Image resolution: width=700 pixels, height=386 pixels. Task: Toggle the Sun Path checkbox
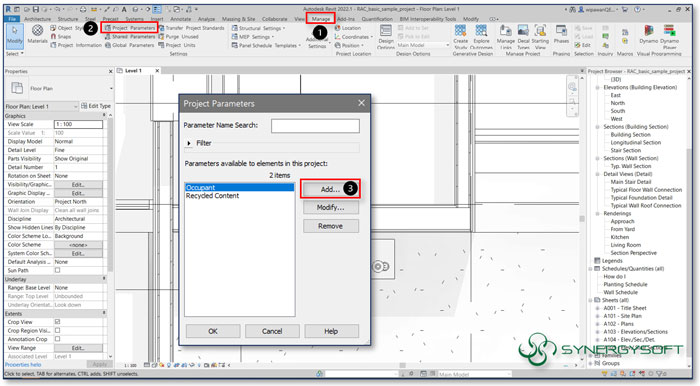tap(57, 270)
